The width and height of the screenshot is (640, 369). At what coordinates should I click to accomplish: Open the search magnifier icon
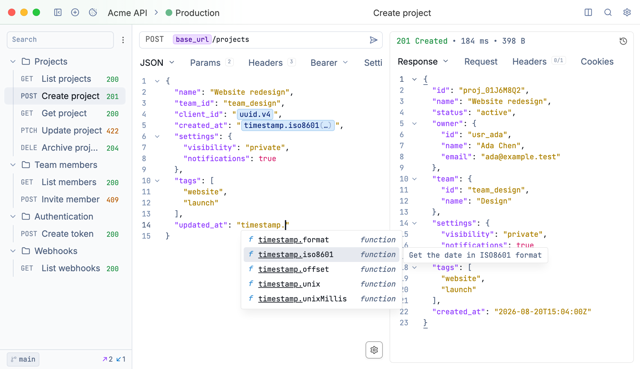608,13
